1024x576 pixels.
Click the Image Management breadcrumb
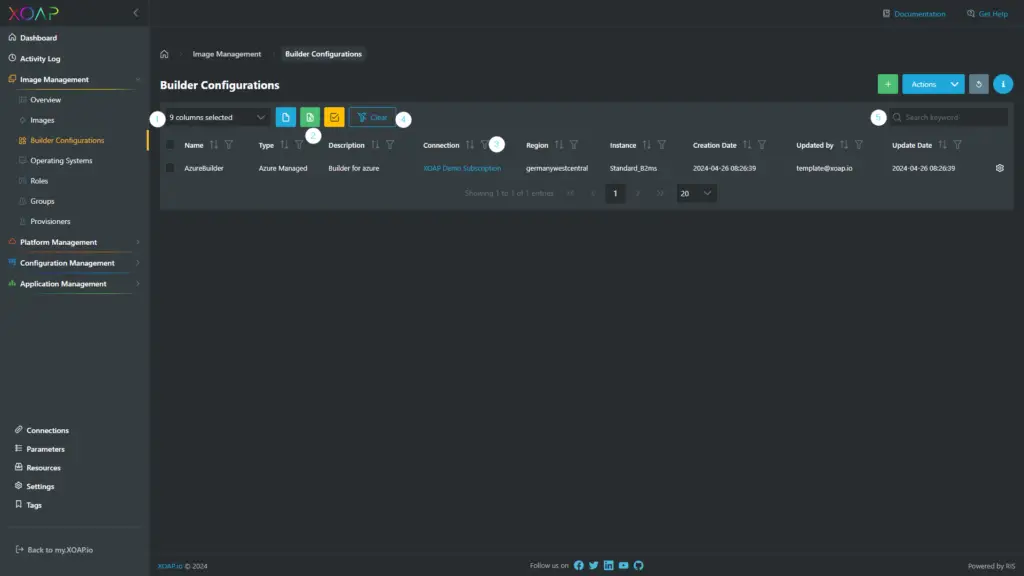coord(227,54)
